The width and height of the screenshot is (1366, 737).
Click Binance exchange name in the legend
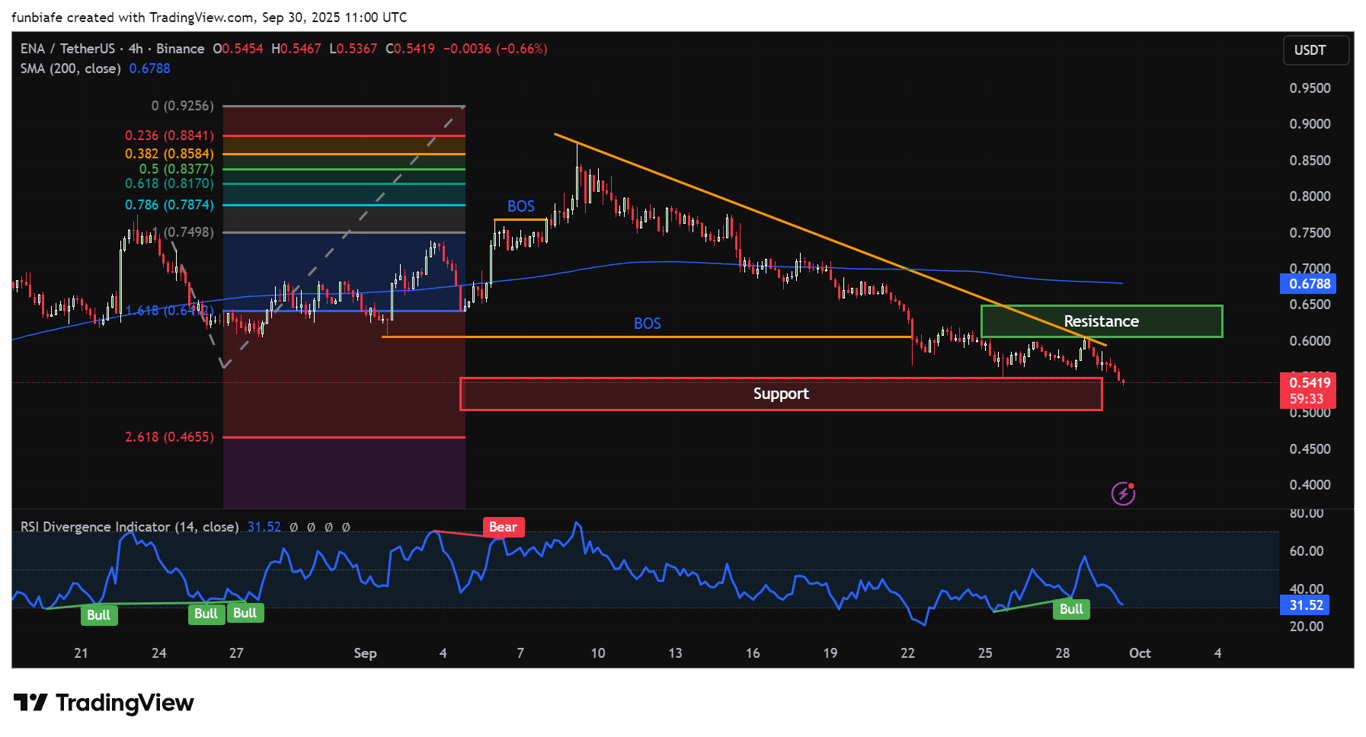click(x=177, y=48)
